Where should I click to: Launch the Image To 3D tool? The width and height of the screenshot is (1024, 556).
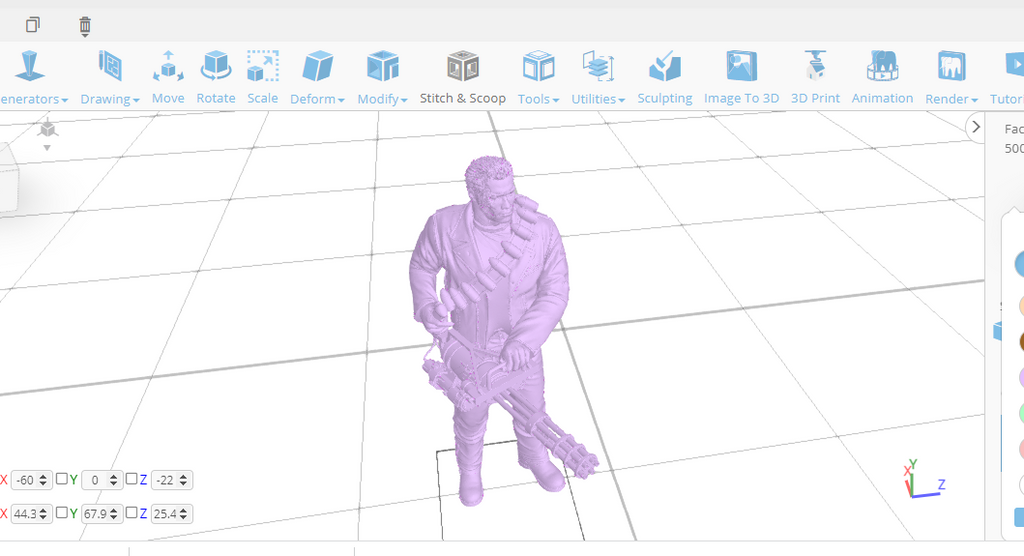(x=741, y=77)
